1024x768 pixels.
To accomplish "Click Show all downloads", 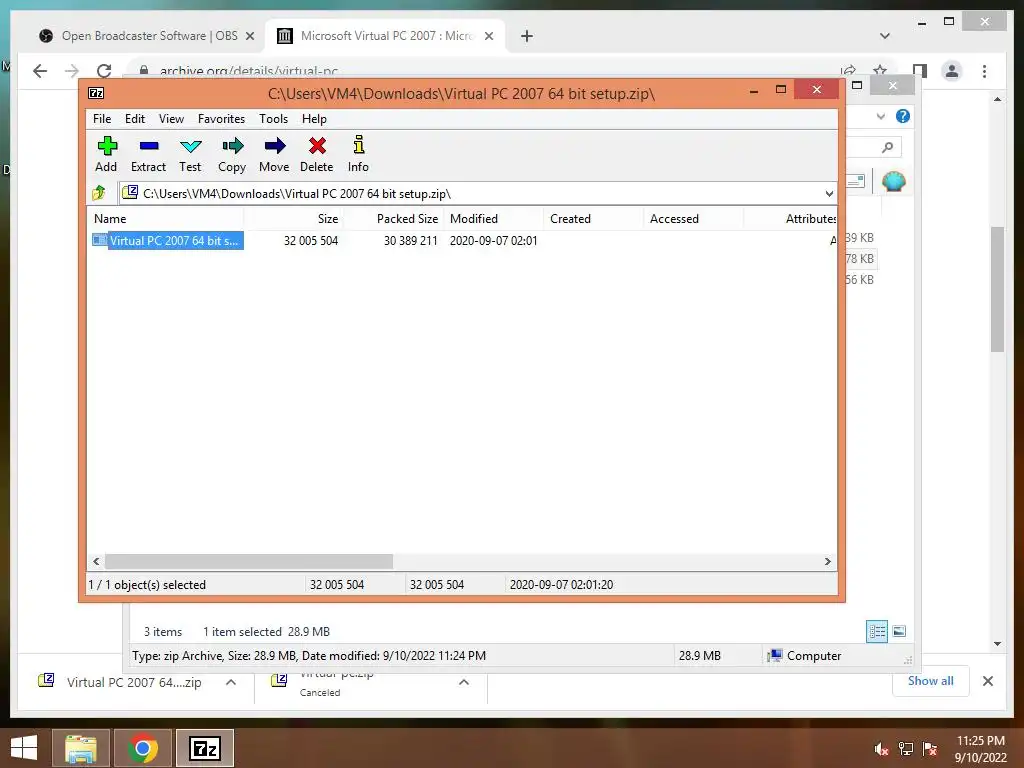I will click(x=931, y=681).
